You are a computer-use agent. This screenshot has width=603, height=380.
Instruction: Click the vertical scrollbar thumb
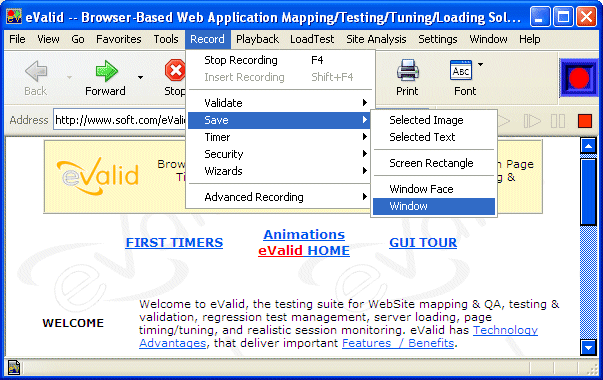pos(588,192)
